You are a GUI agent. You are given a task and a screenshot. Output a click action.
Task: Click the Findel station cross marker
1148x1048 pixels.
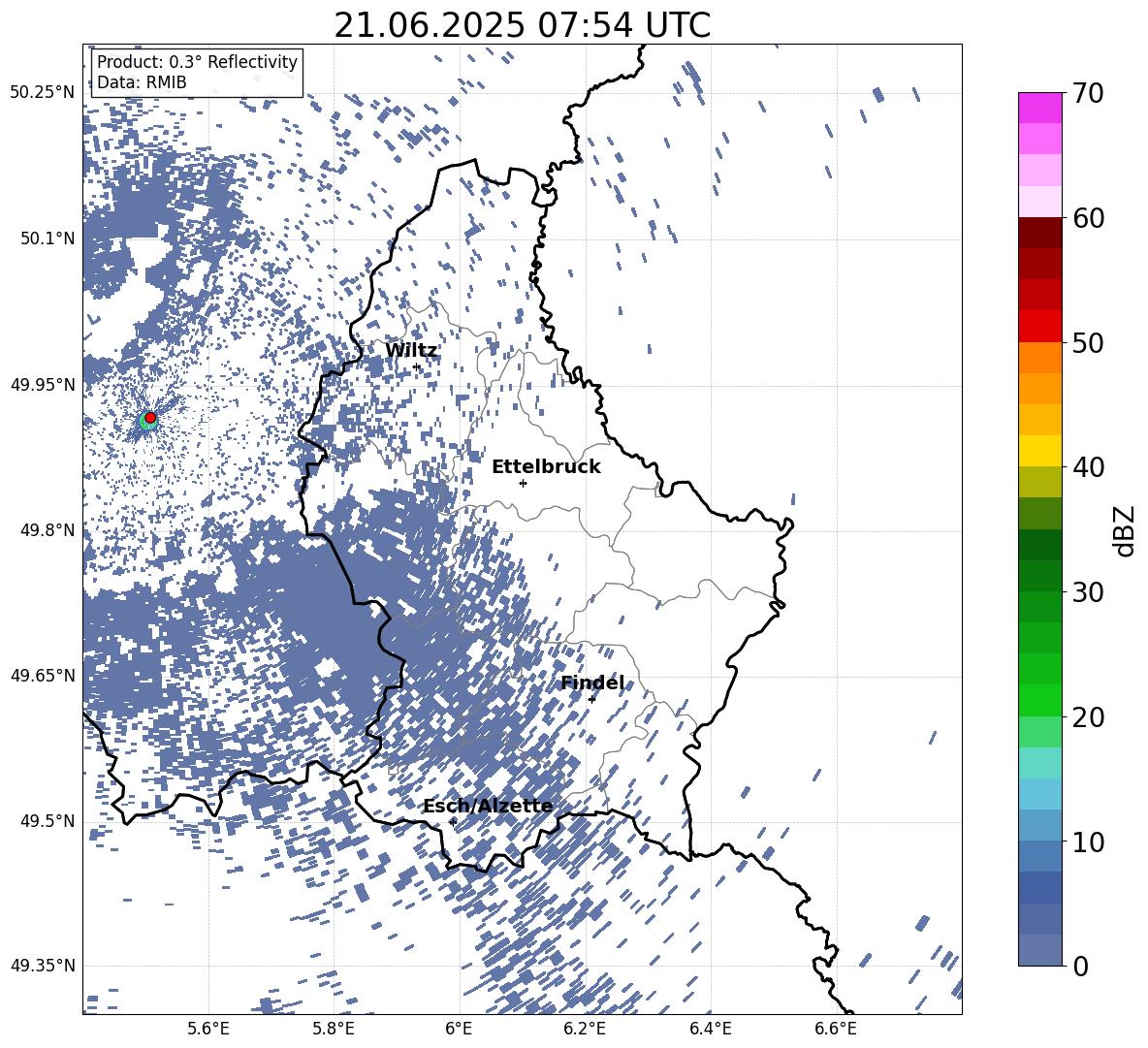point(591,700)
